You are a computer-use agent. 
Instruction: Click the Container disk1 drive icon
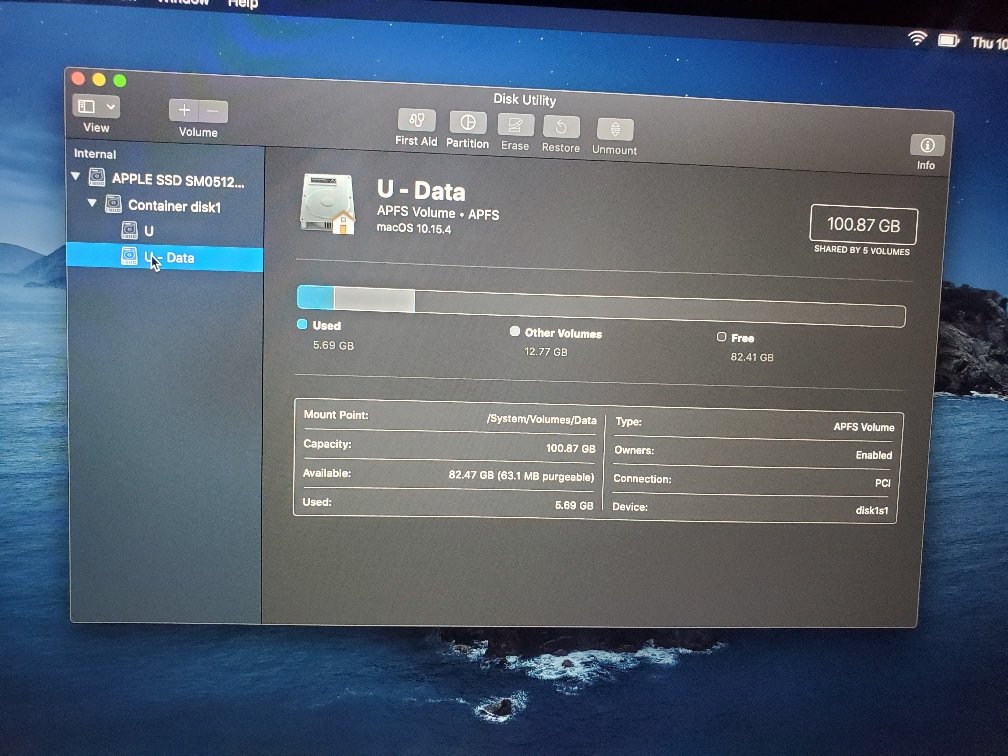113,204
